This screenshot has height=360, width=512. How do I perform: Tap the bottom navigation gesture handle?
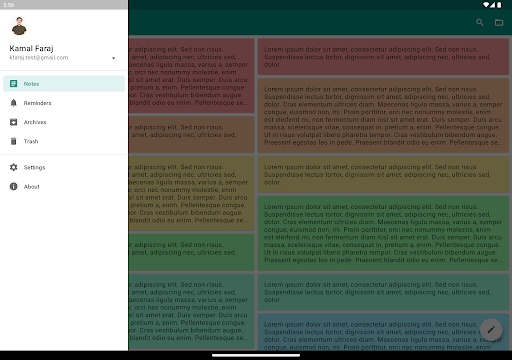pos(256,355)
